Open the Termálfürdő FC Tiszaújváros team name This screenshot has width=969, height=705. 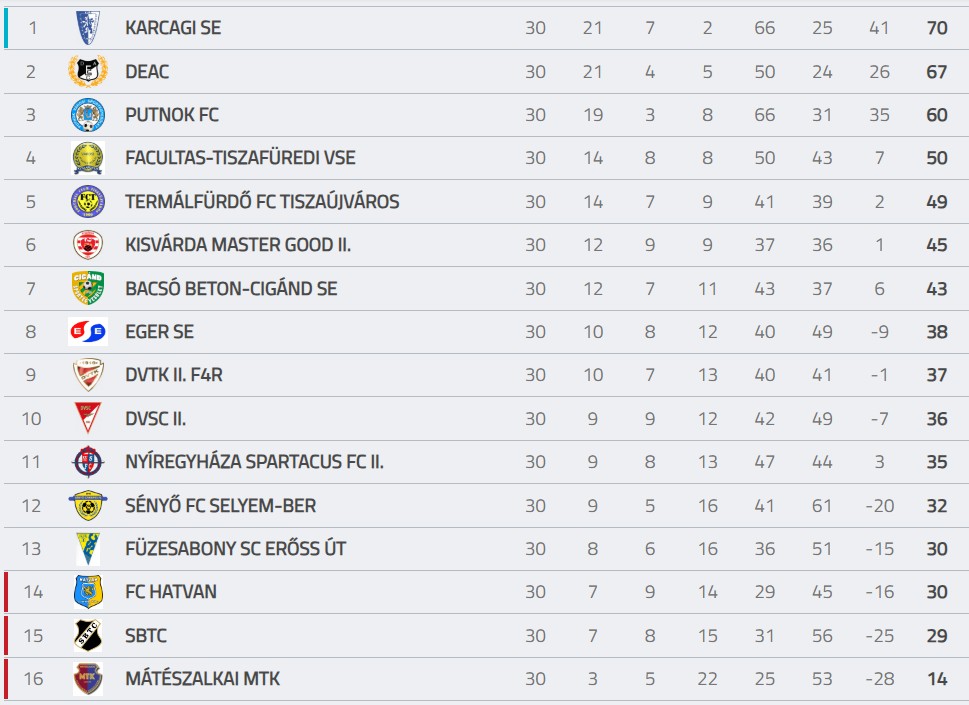pyautogui.click(x=262, y=201)
